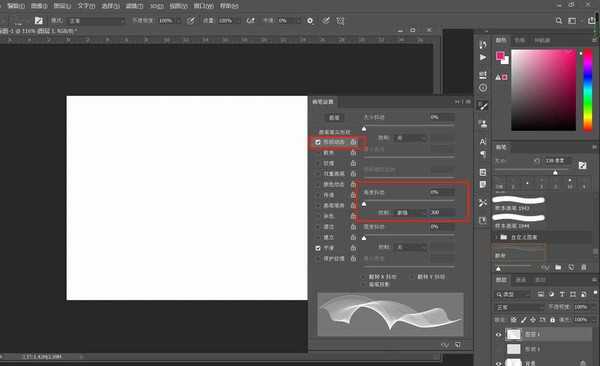Image resolution: width=600 pixels, height=366 pixels.
Task: Toggle the Smoothing checkbox in brush settings
Action: [x=318, y=248]
